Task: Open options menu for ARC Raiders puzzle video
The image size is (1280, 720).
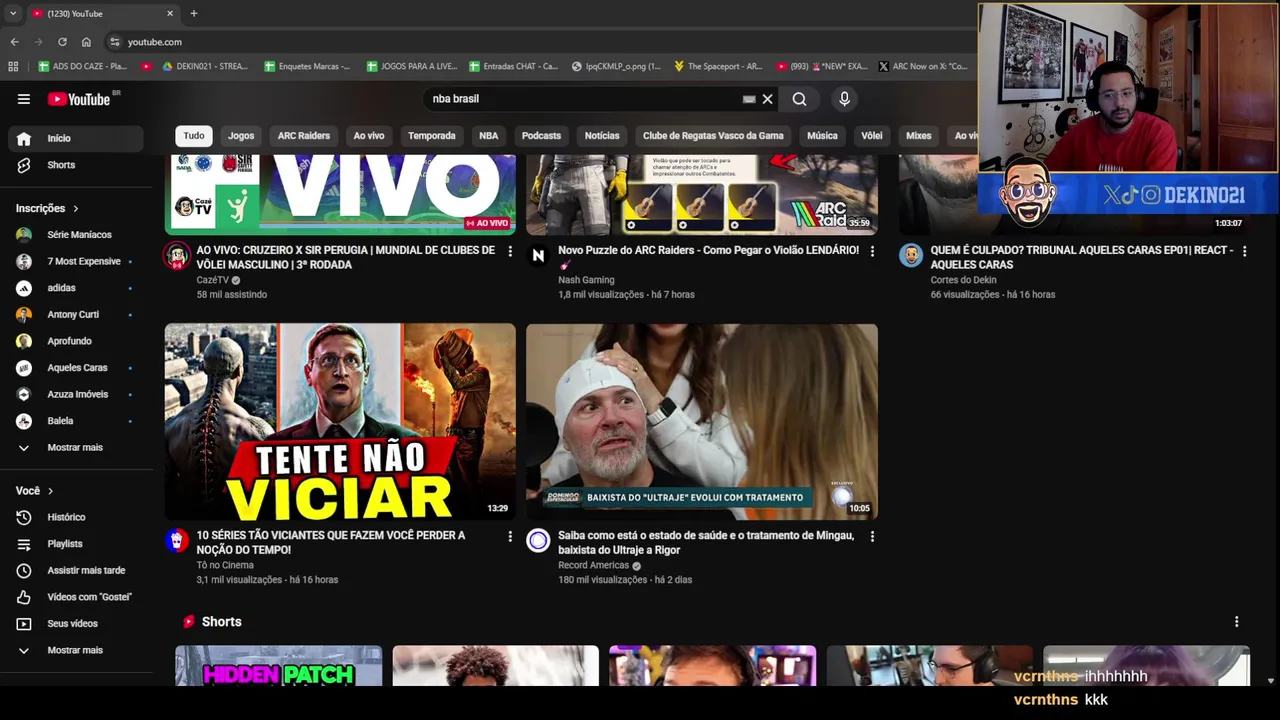Action: coord(872,252)
